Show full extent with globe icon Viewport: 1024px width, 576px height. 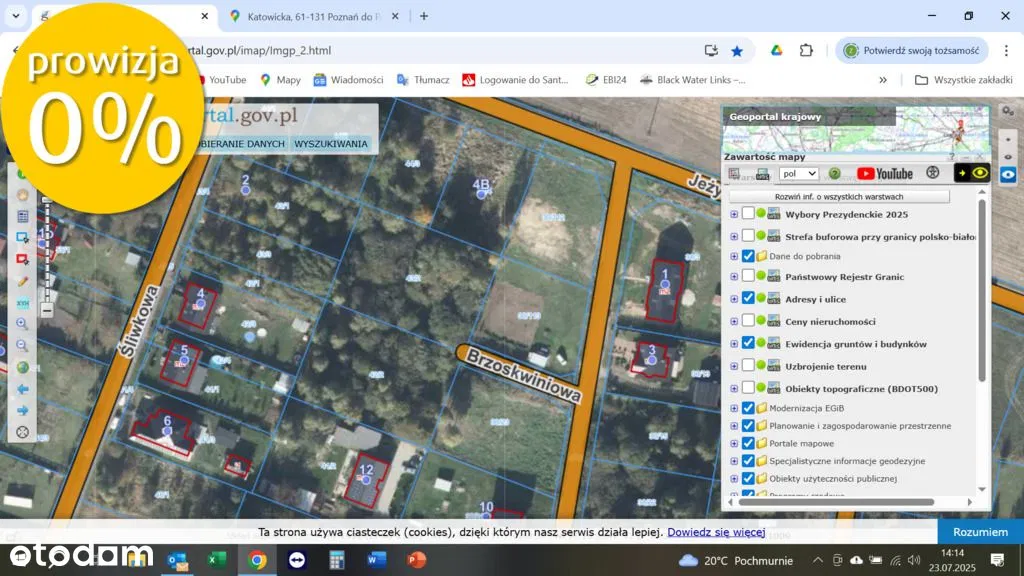pyautogui.click(x=22, y=367)
